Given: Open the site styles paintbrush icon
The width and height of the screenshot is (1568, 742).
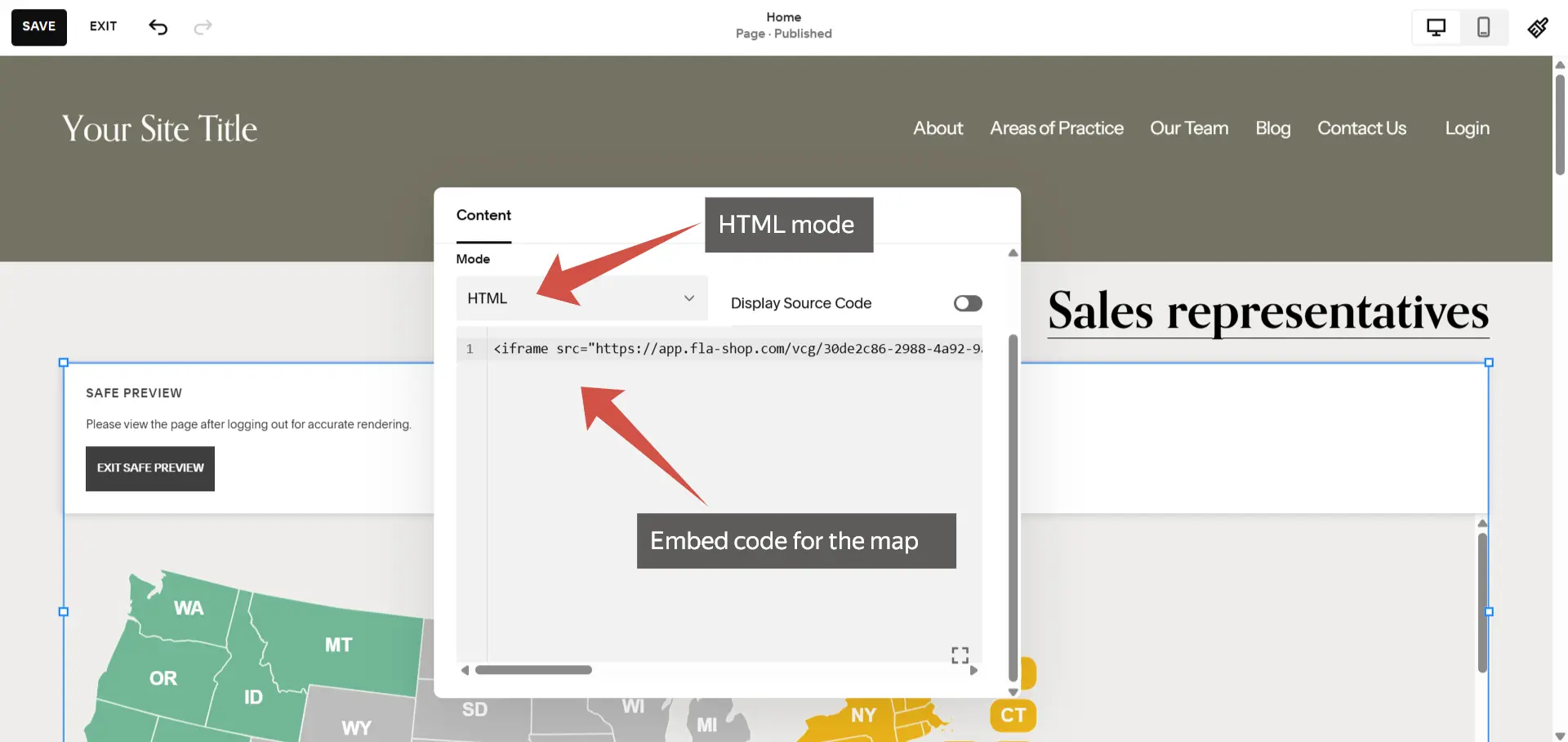Looking at the screenshot, I should pyautogui.click(x=1538, y=28).
